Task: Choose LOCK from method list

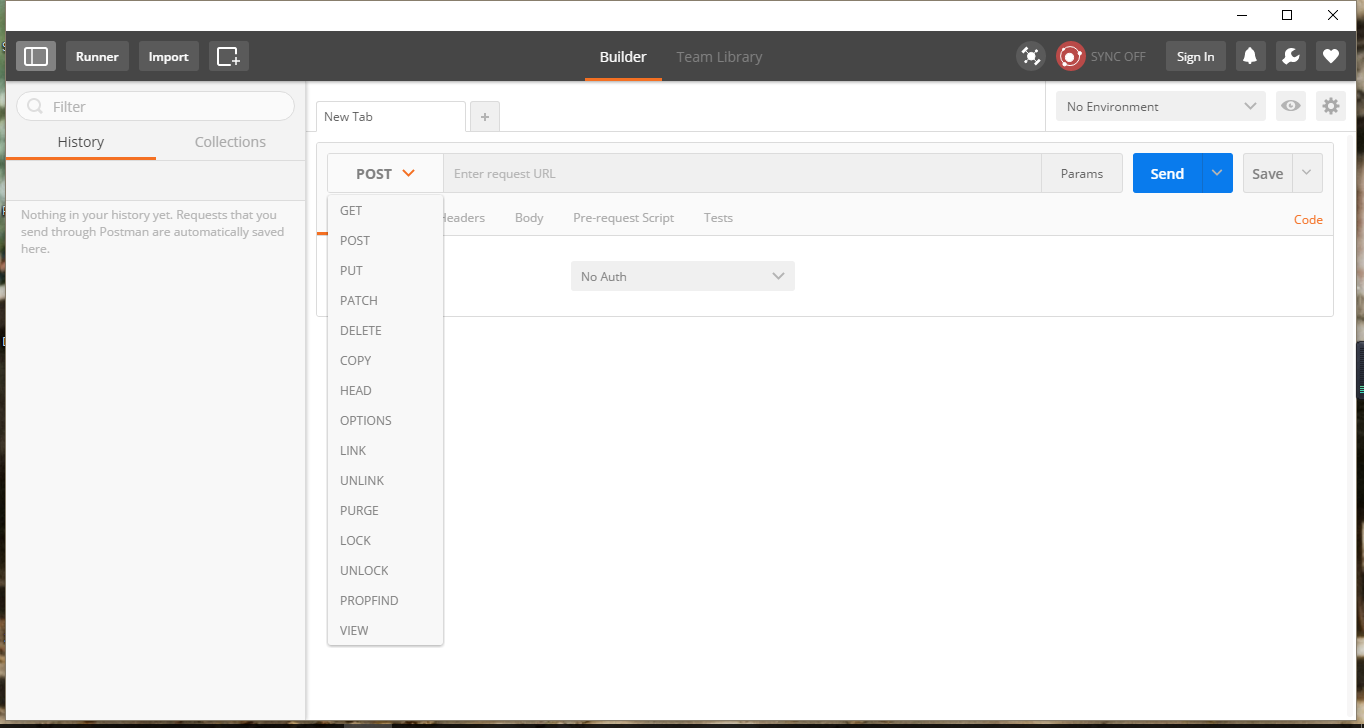Action: click(385, 541)
